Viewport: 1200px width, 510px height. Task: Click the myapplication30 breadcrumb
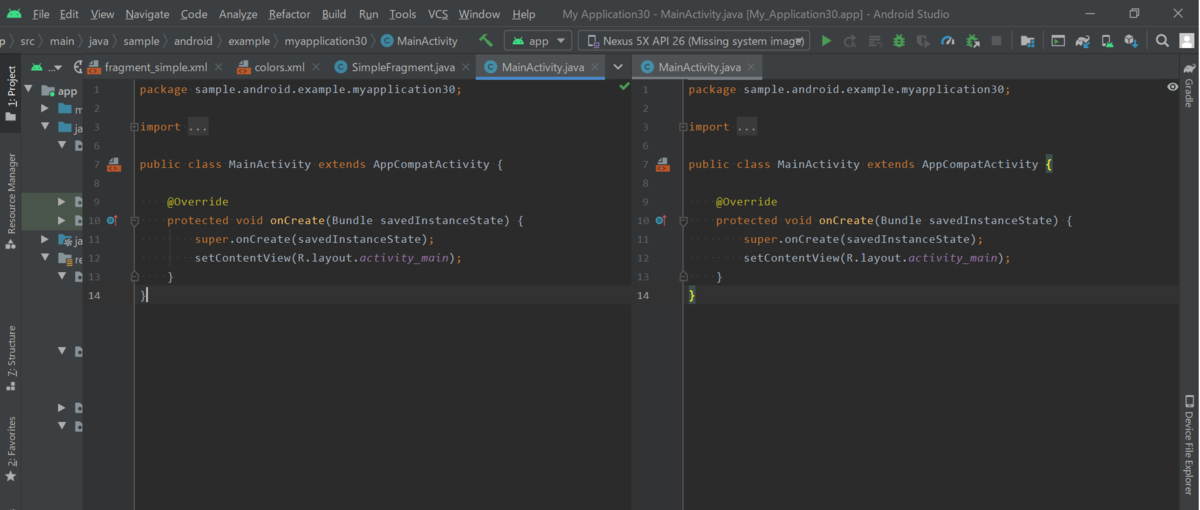coord(325,41)
